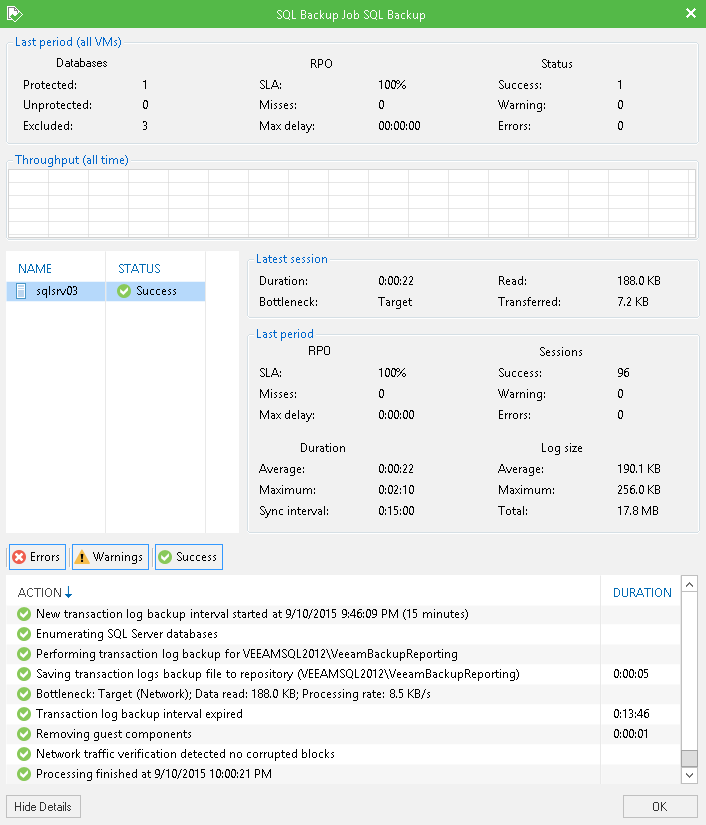Click the log list scrollbar thumb

click(x=689, y=758)
